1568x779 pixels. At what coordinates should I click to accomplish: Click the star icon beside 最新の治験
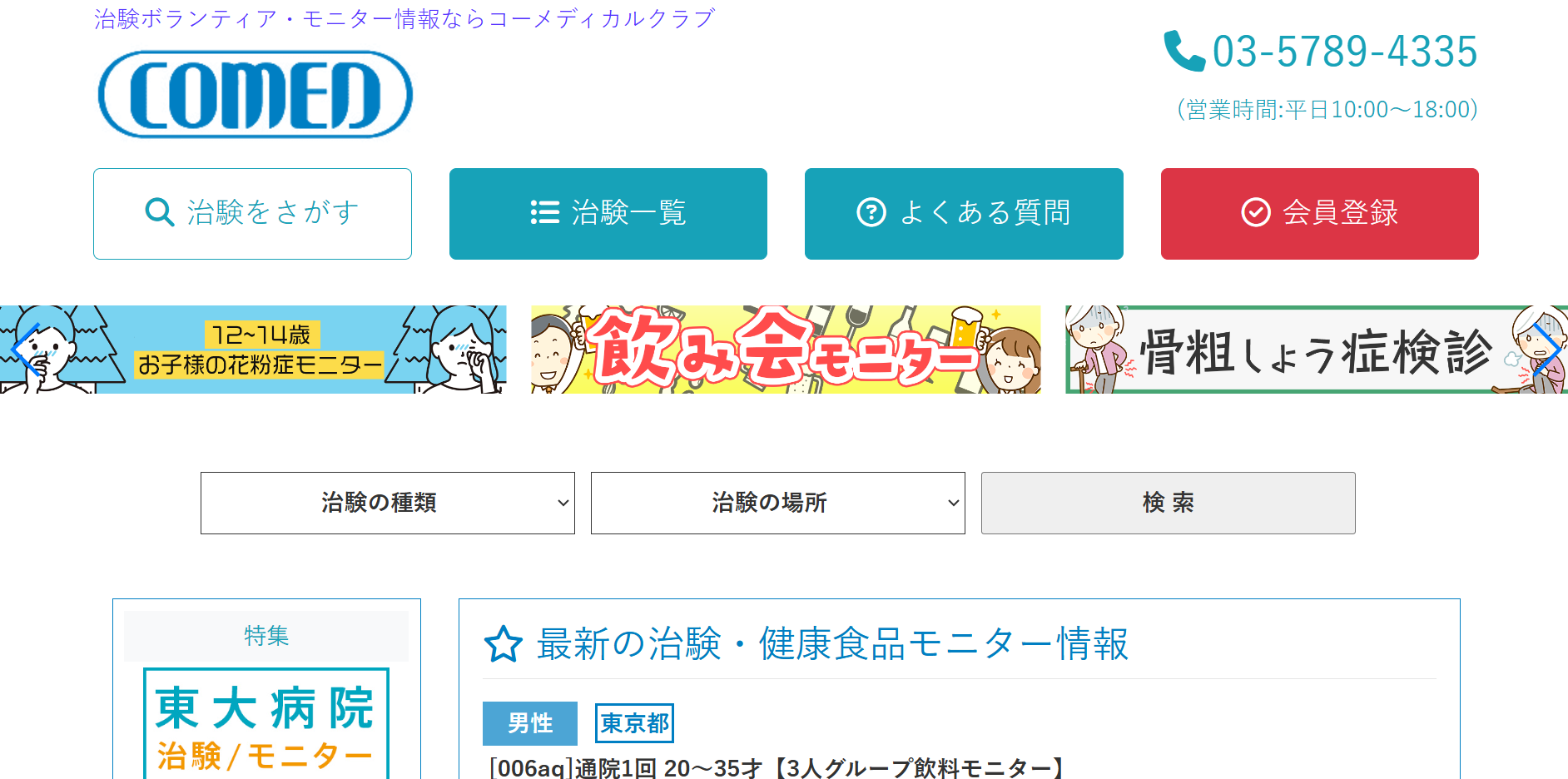pyautogui.click(x=504, y=644)
